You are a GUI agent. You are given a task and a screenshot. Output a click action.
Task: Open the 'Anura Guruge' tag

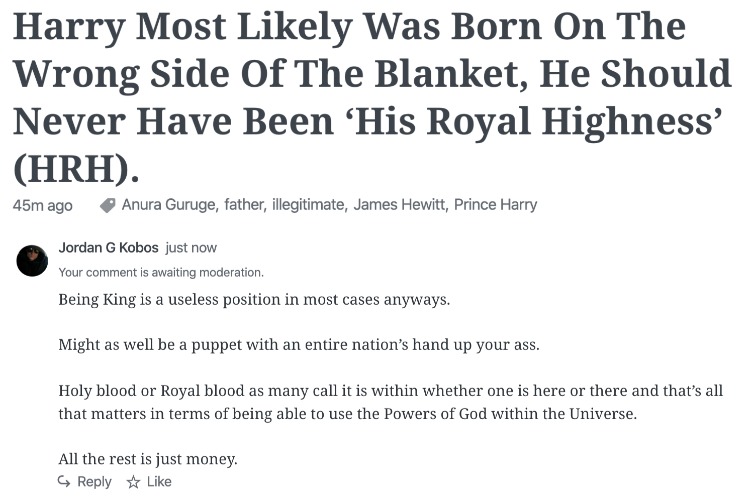pyautogui.click(x=169, y=204)
